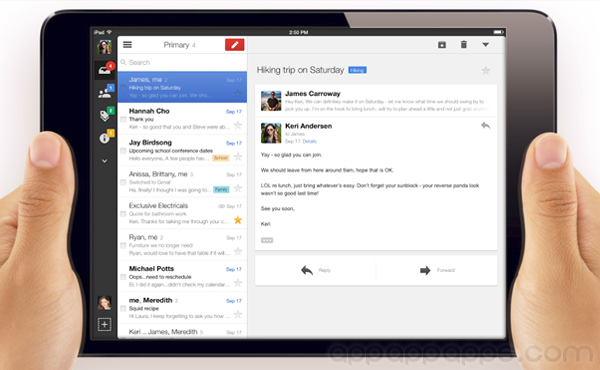Expand the trimmed content ellipsis in Keri's message
The height and width of the screenshot is (370, 600).
267,240
